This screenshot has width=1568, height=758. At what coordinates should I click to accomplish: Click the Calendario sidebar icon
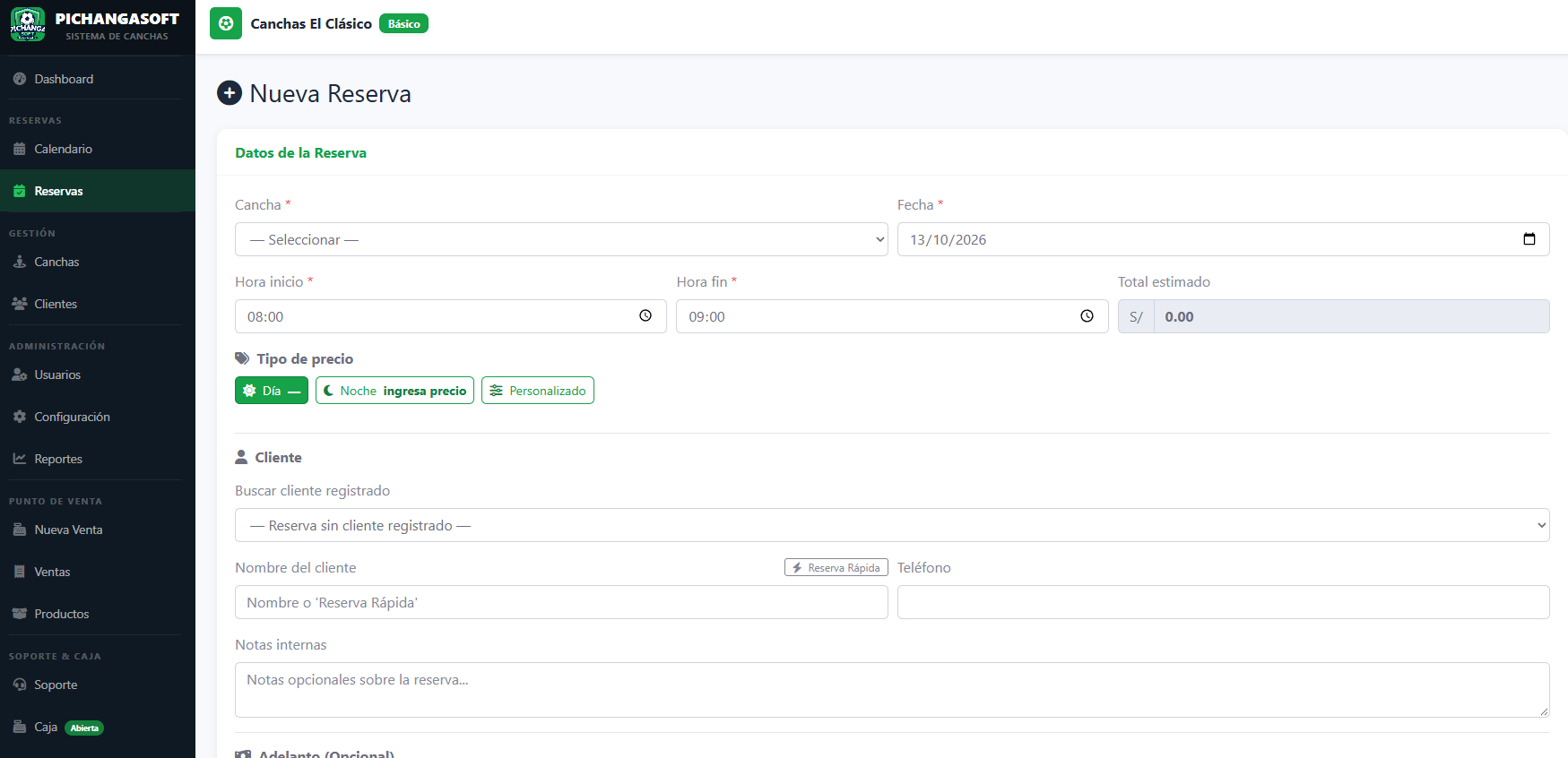[20, 149]
